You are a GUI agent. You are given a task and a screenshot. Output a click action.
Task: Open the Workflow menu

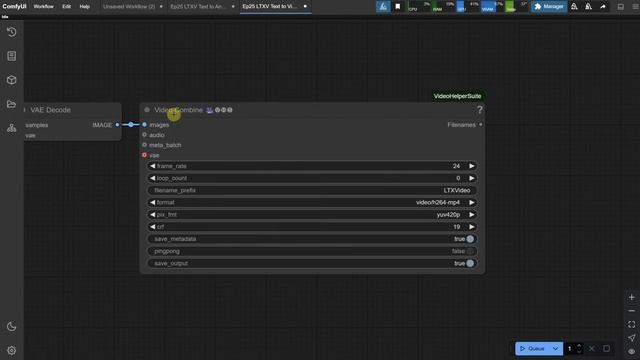tap(43, 7)
